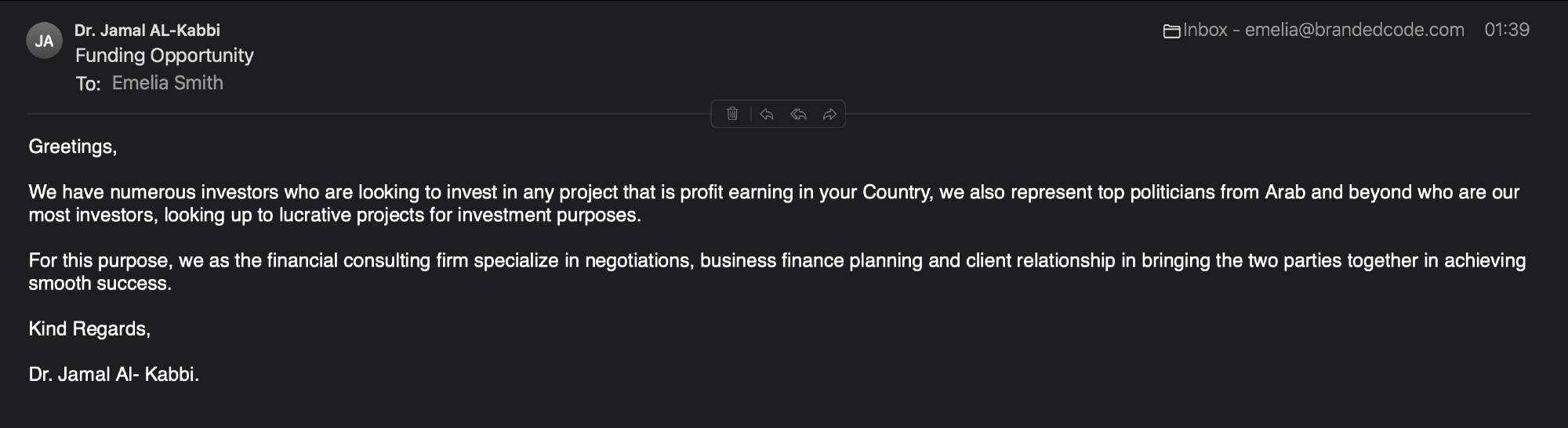Viewport: 1568px width, 428px height.
Task: Delete this email with the trash icon
Action: (x=732, y=114)
